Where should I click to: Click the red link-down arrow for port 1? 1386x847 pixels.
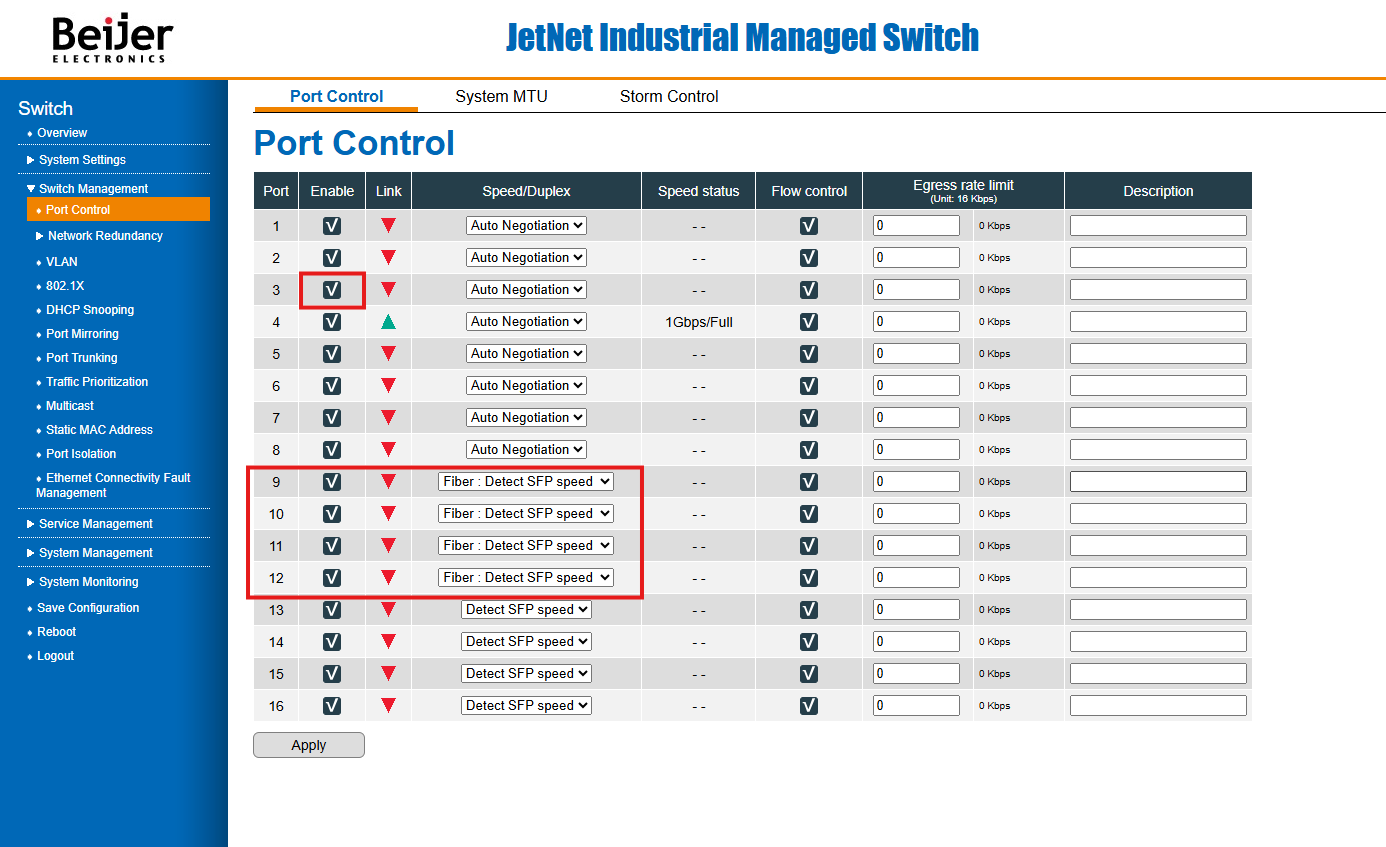point(388,226)
